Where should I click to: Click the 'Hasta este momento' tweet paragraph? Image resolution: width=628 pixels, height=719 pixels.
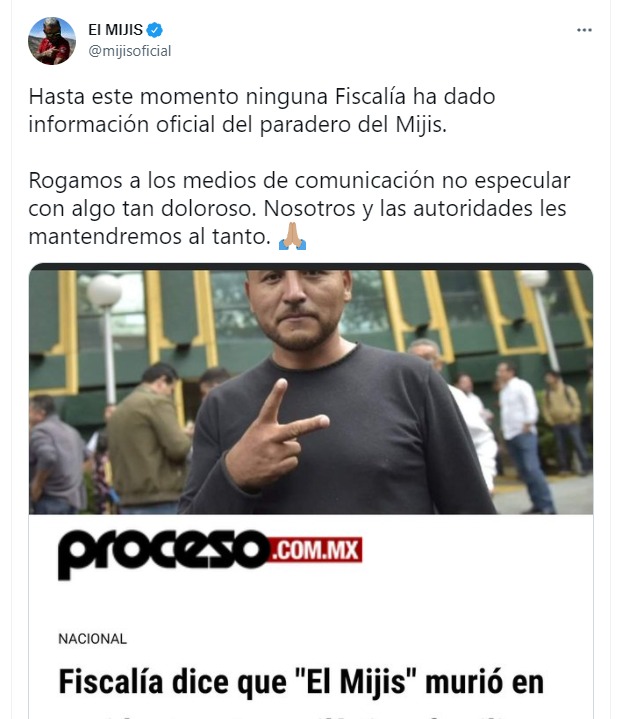point(262,111)
